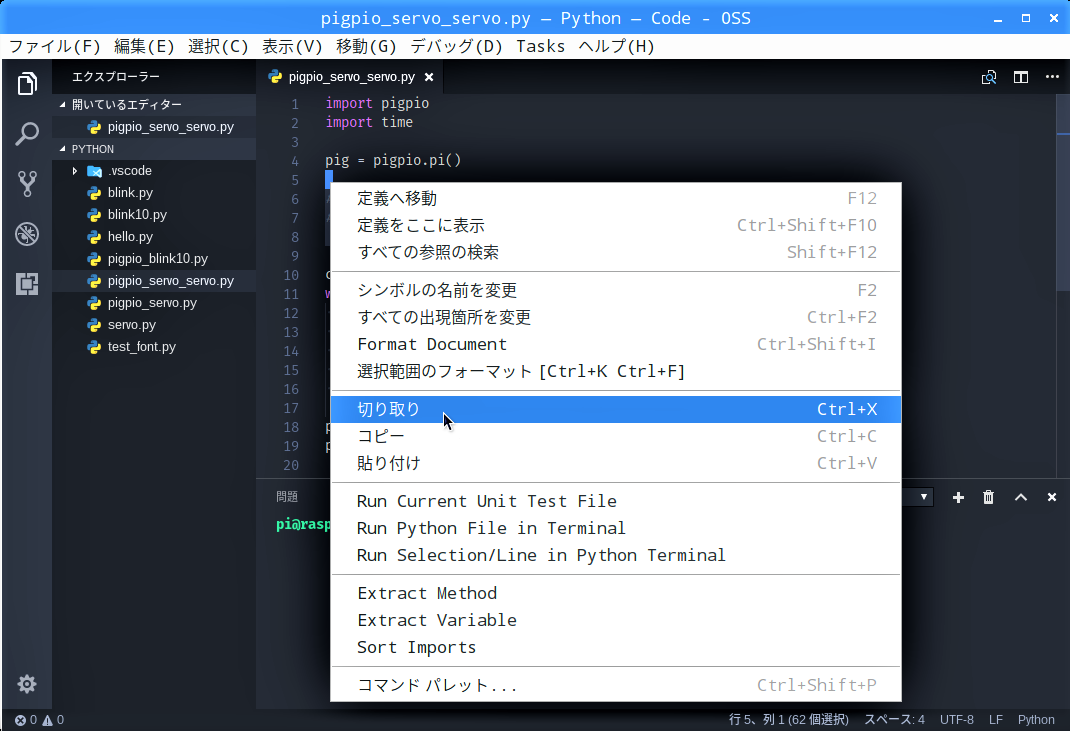Open the 表示(V) menu
Viewport: 1070px width, 731px height.
coord(292,46)
